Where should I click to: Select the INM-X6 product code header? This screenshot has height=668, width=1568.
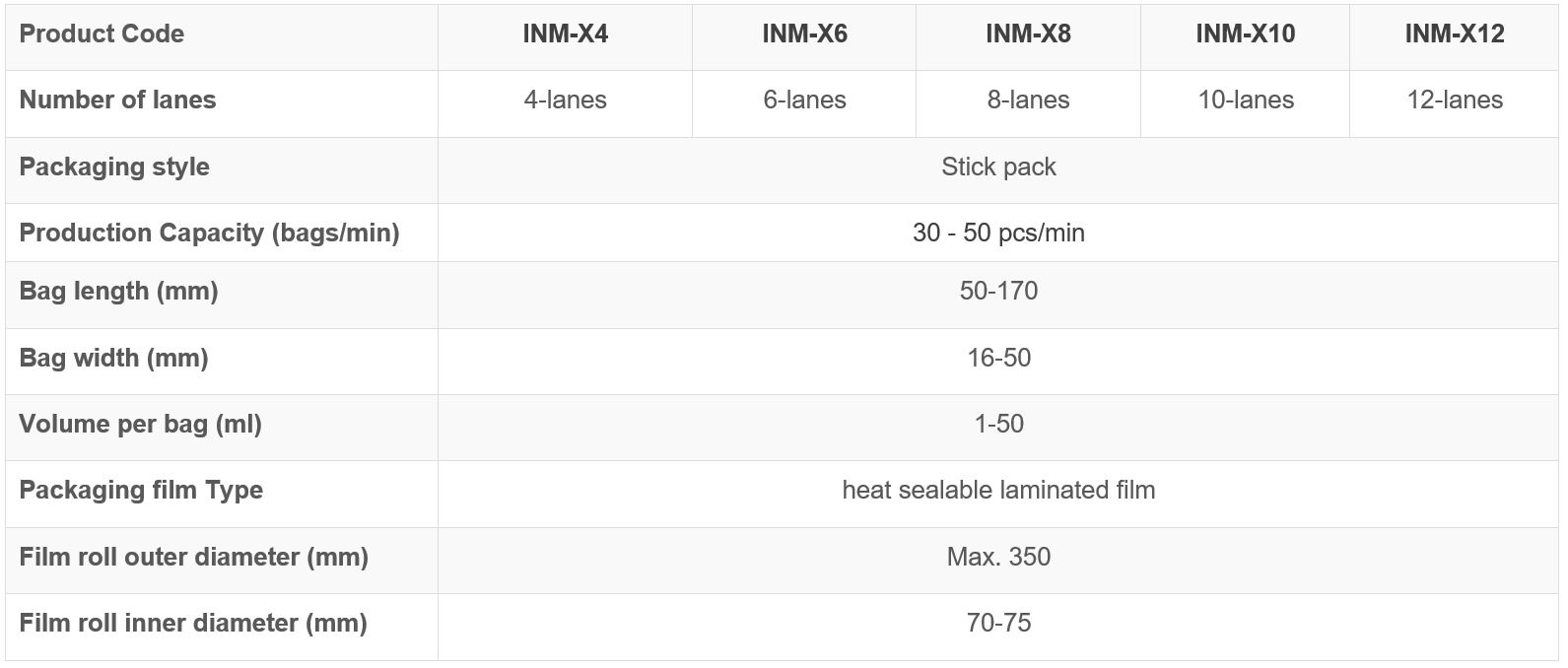click(804, 34)
